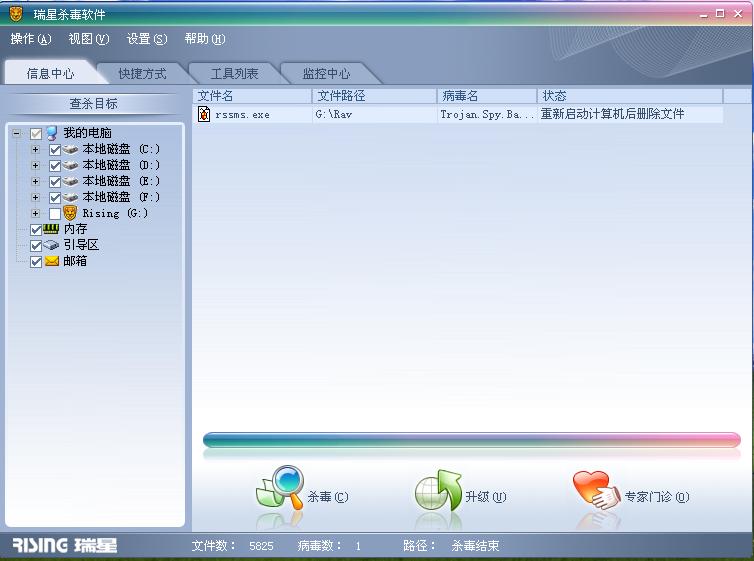Click the globe upgrade icon for 升级
This screenshot has width=754, height=561.
click(x=438, y=490)
